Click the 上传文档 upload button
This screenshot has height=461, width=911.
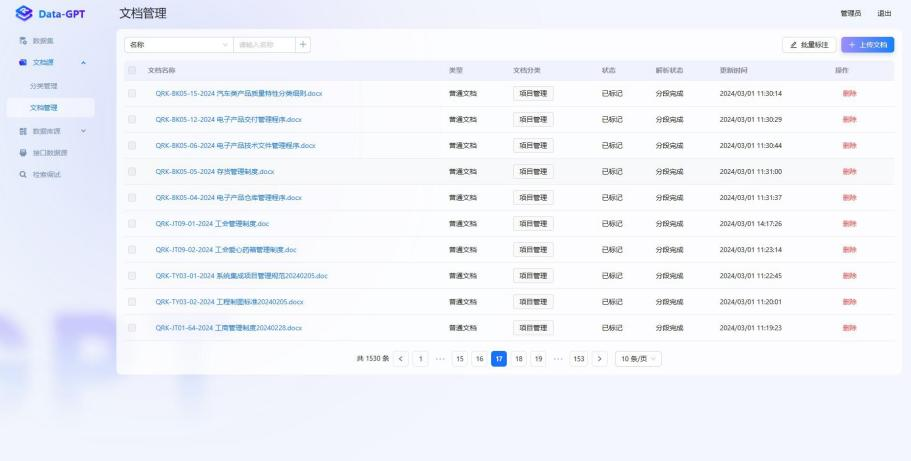(867, 45)
